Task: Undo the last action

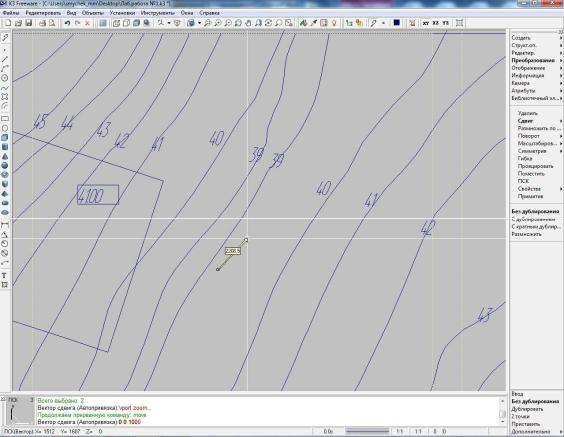Action: point(67,23)
